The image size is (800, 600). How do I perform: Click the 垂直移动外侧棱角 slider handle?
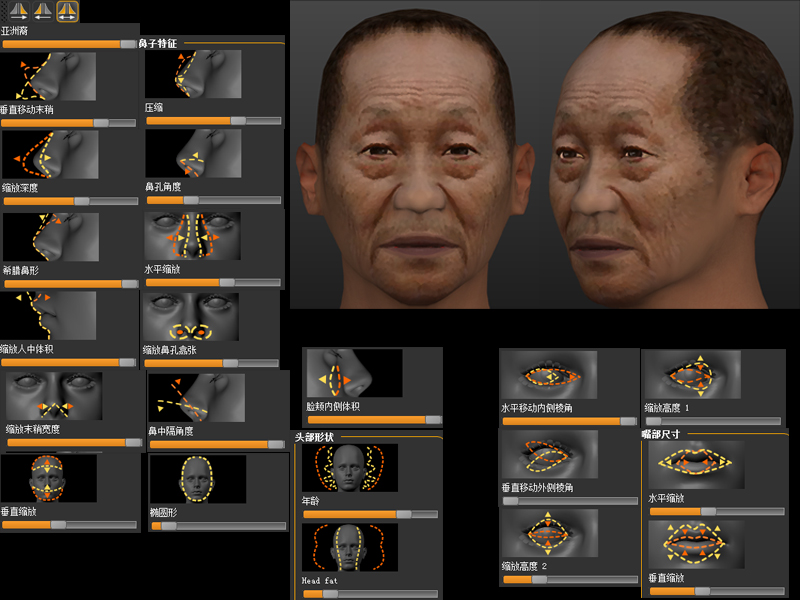511,501
